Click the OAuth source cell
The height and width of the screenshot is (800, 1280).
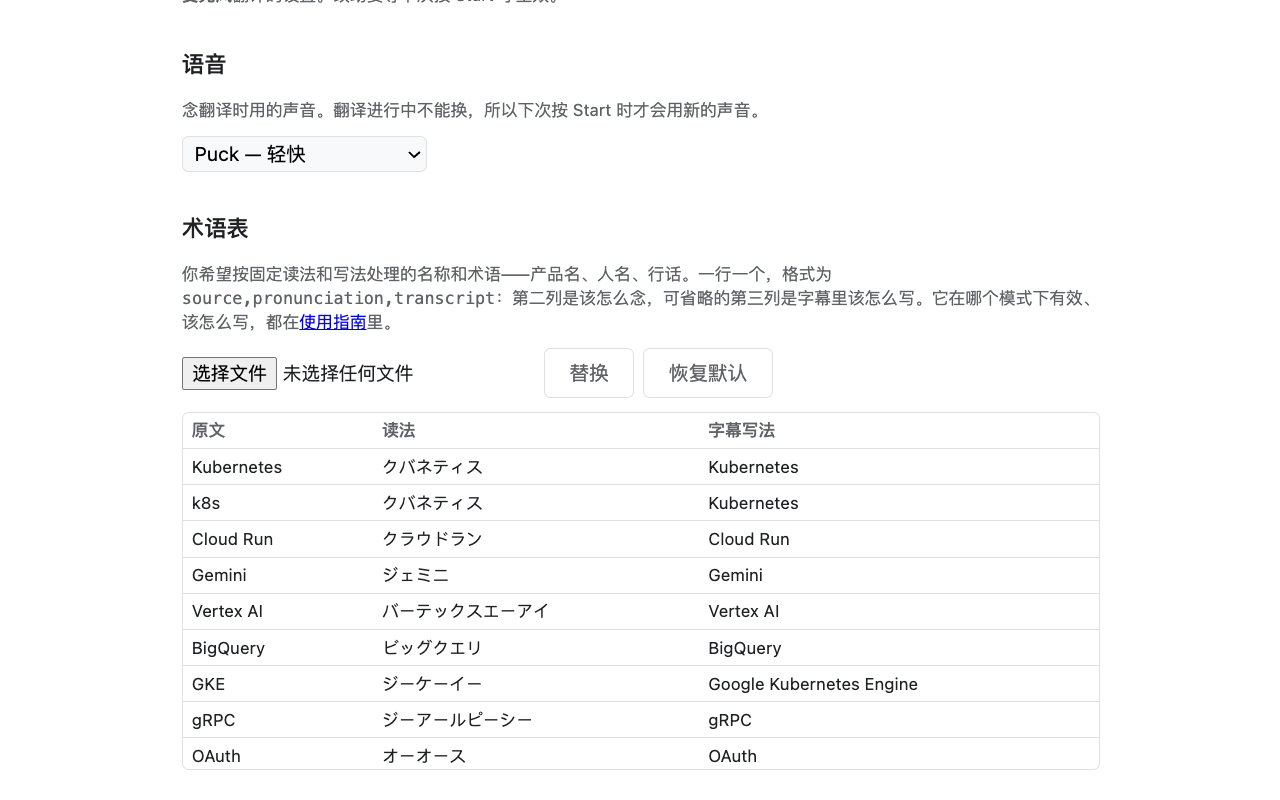(x=278, y=755)
